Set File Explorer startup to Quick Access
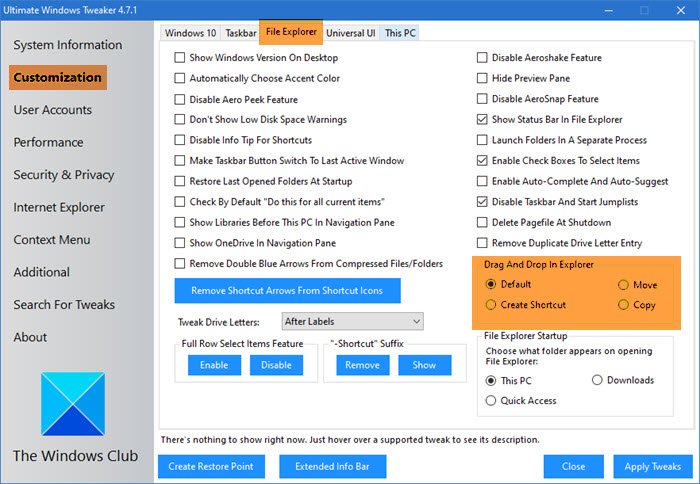 click(x=491, y=401)
